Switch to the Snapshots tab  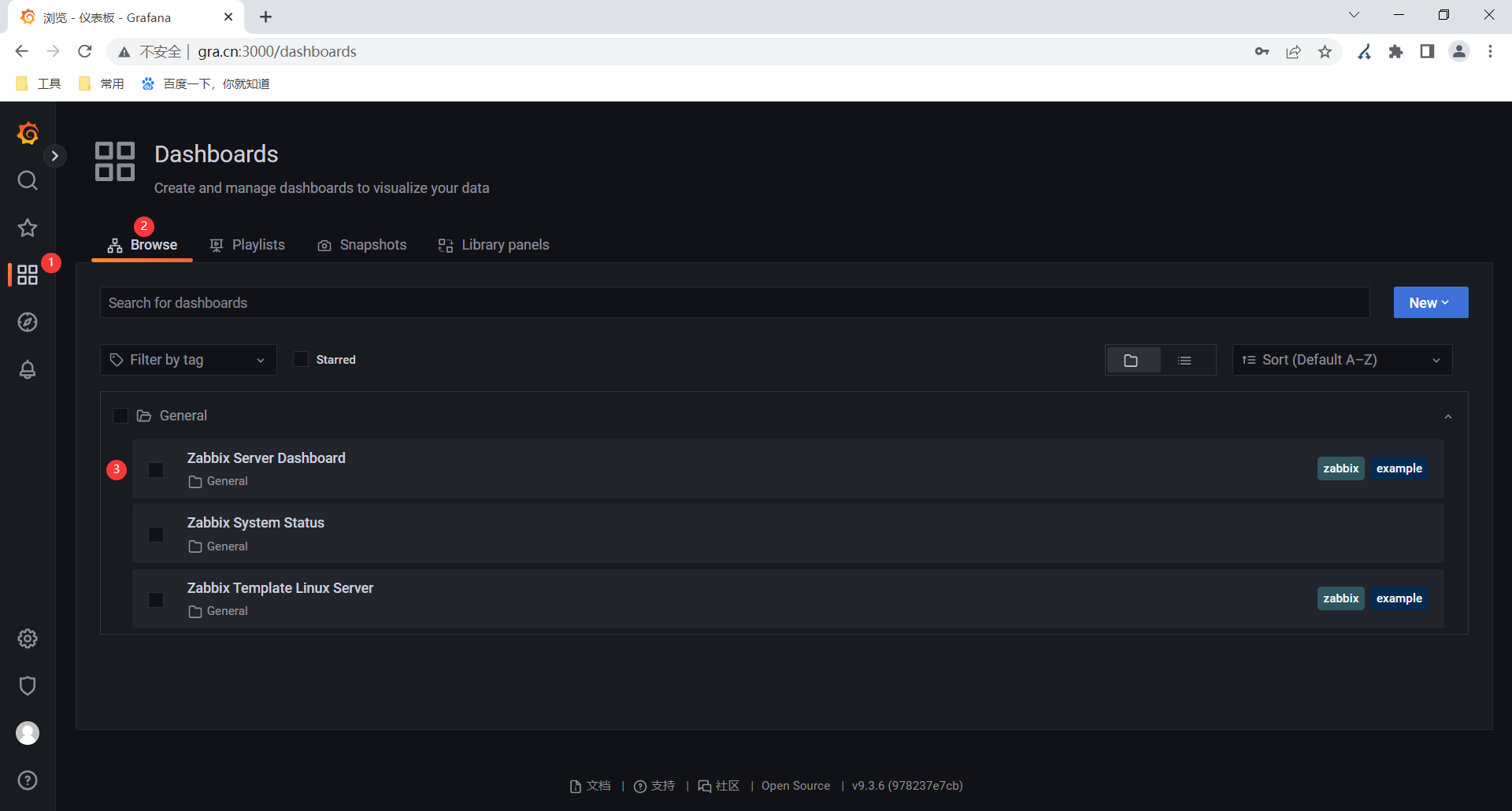pyautogui.click(x=361, y=245)
